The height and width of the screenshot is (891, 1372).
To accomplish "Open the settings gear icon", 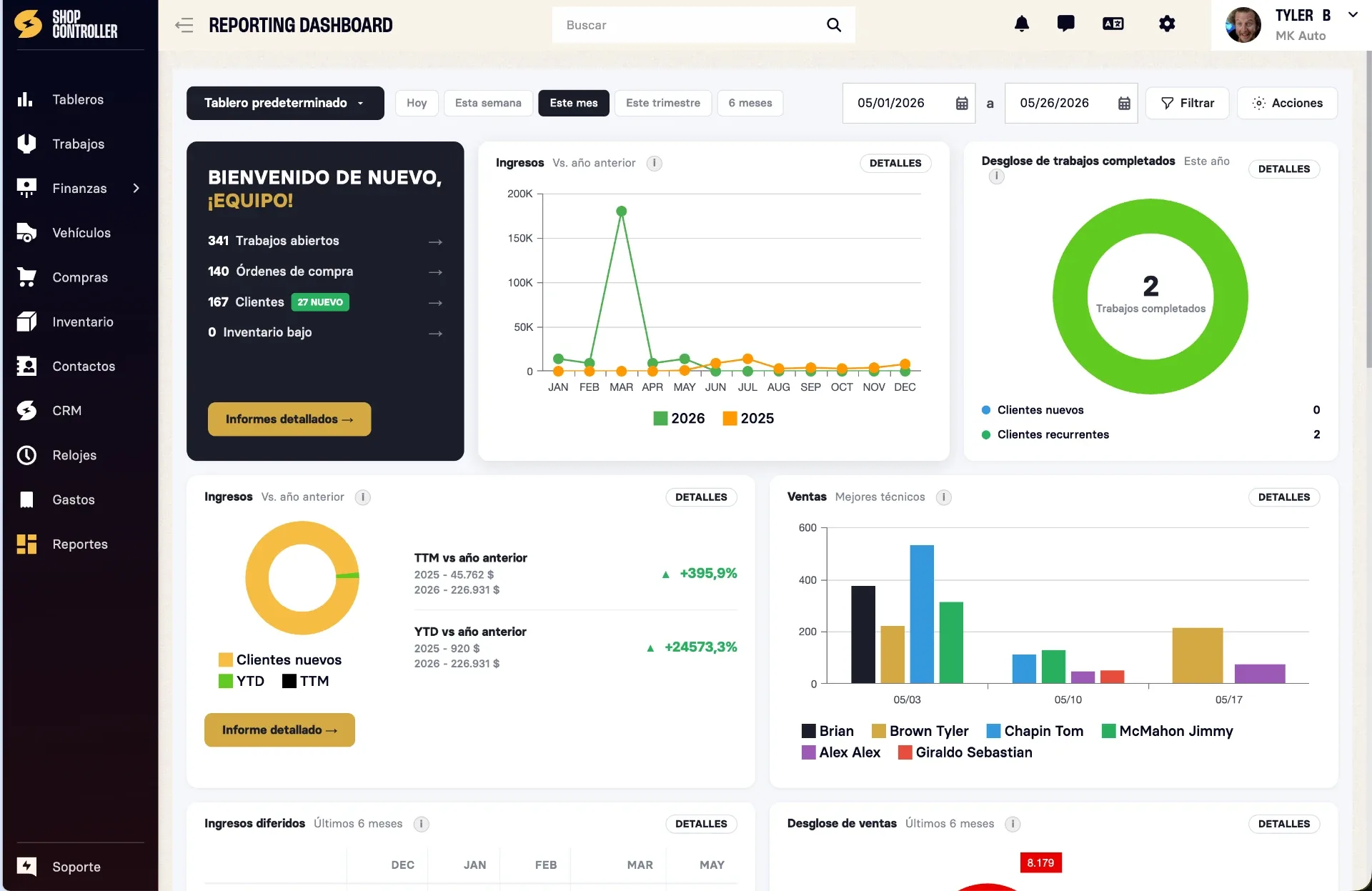I will click(x=1167, y=24).
